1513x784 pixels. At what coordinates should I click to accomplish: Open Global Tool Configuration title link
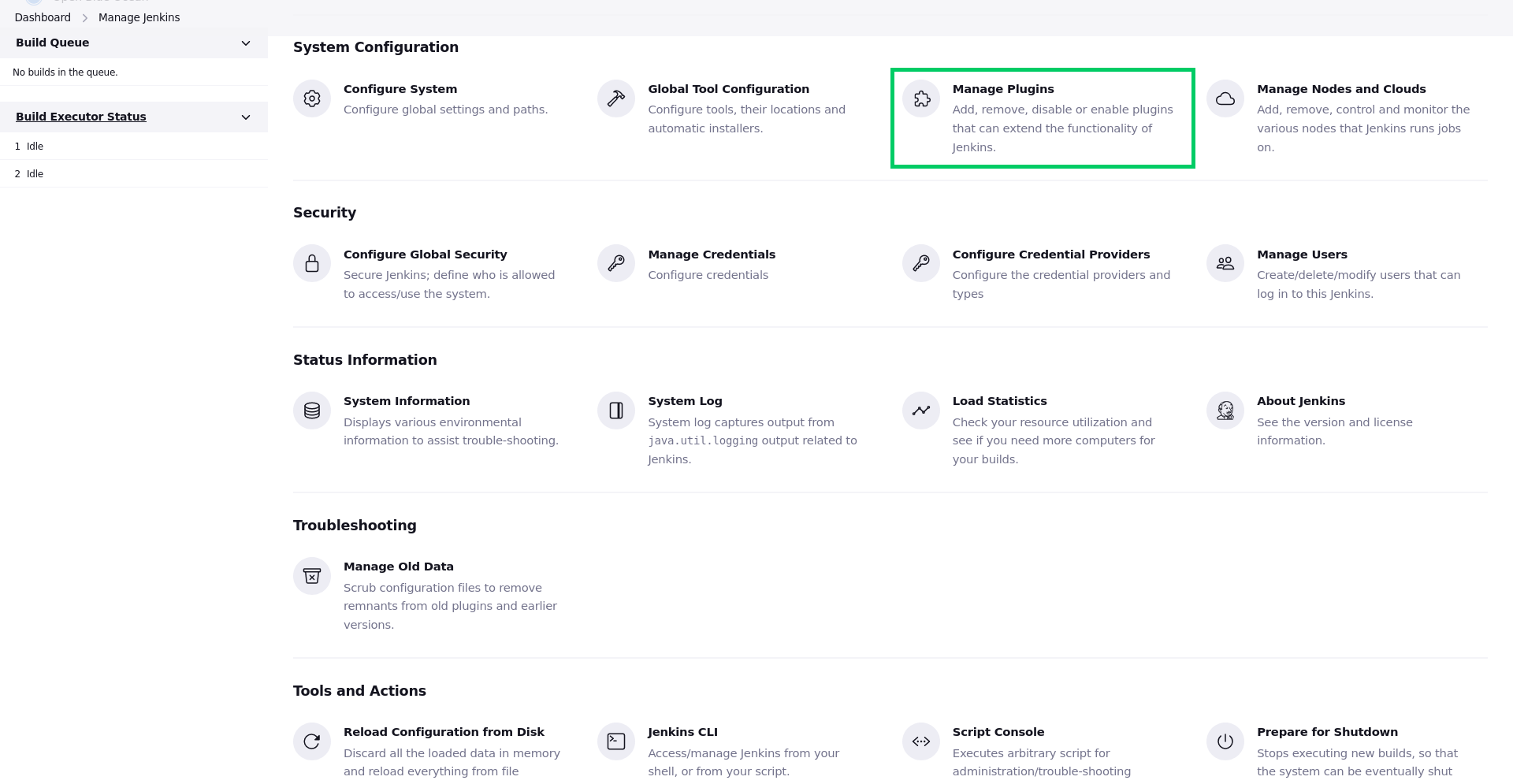tap(728, 89)
